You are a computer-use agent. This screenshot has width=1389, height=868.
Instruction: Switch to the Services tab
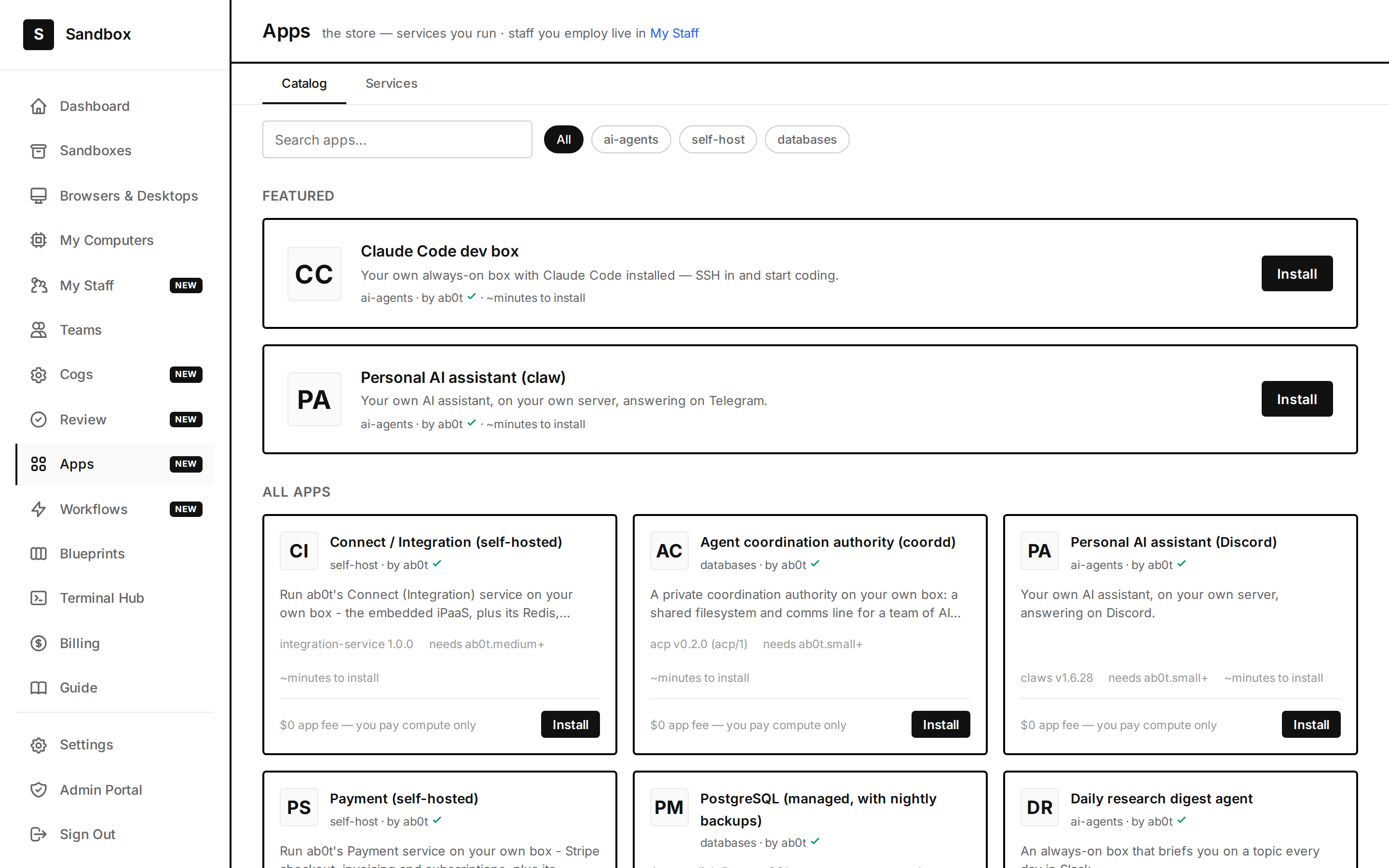pos(392,84)
